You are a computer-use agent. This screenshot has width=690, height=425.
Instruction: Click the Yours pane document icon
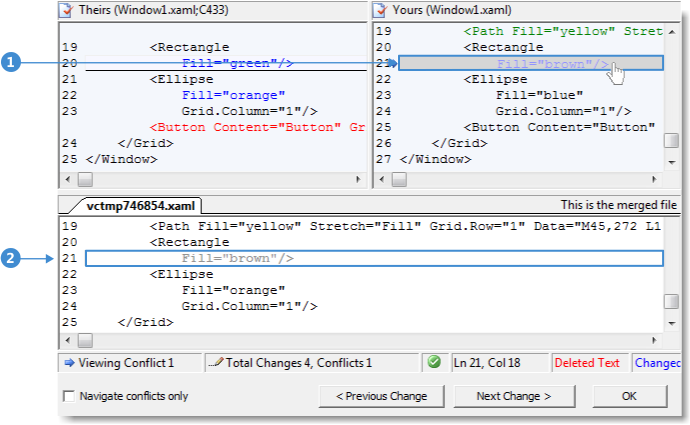[x=380, y=10]
